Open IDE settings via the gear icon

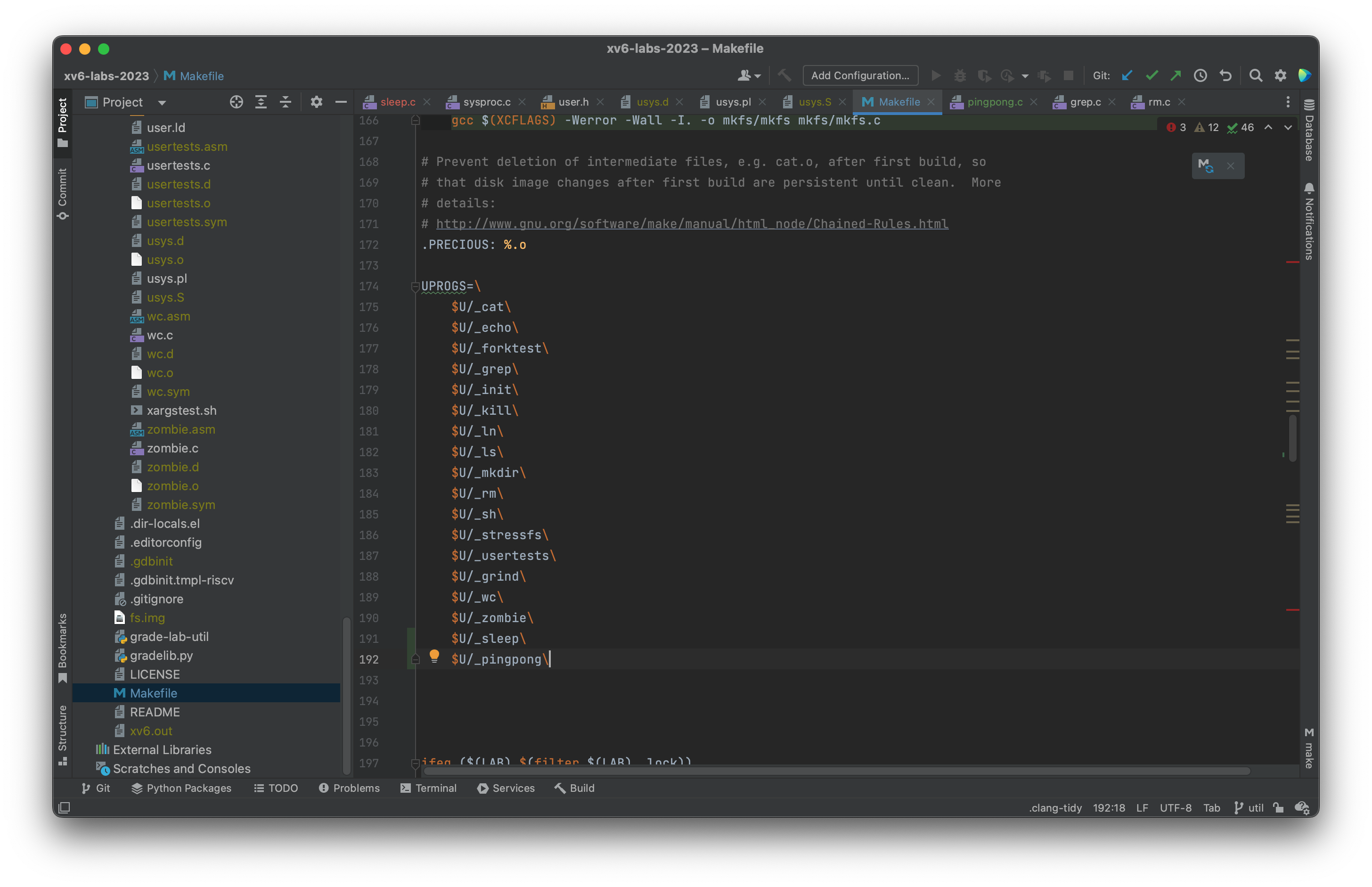pos(1281,75)
